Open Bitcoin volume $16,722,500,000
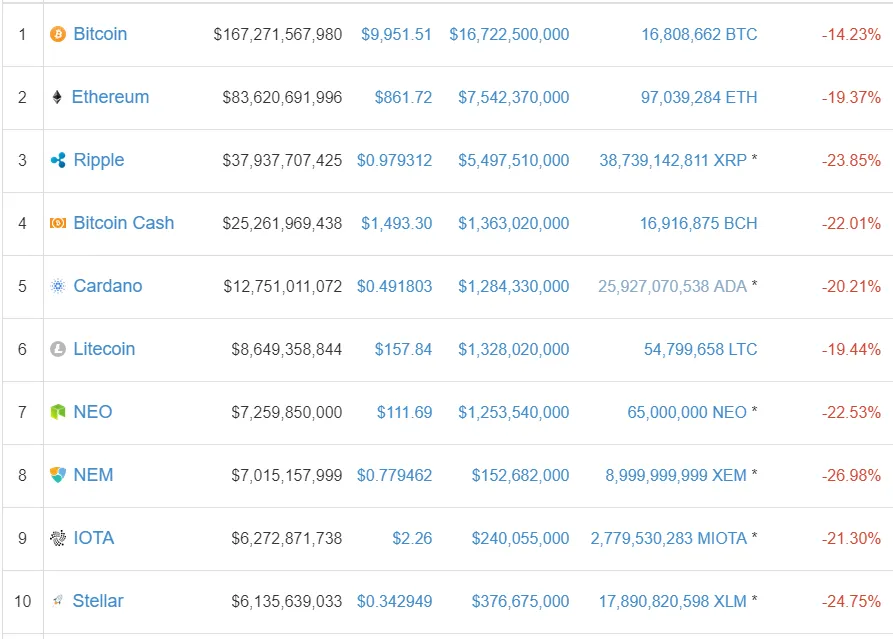893x639 pixels. click(509, 35)
